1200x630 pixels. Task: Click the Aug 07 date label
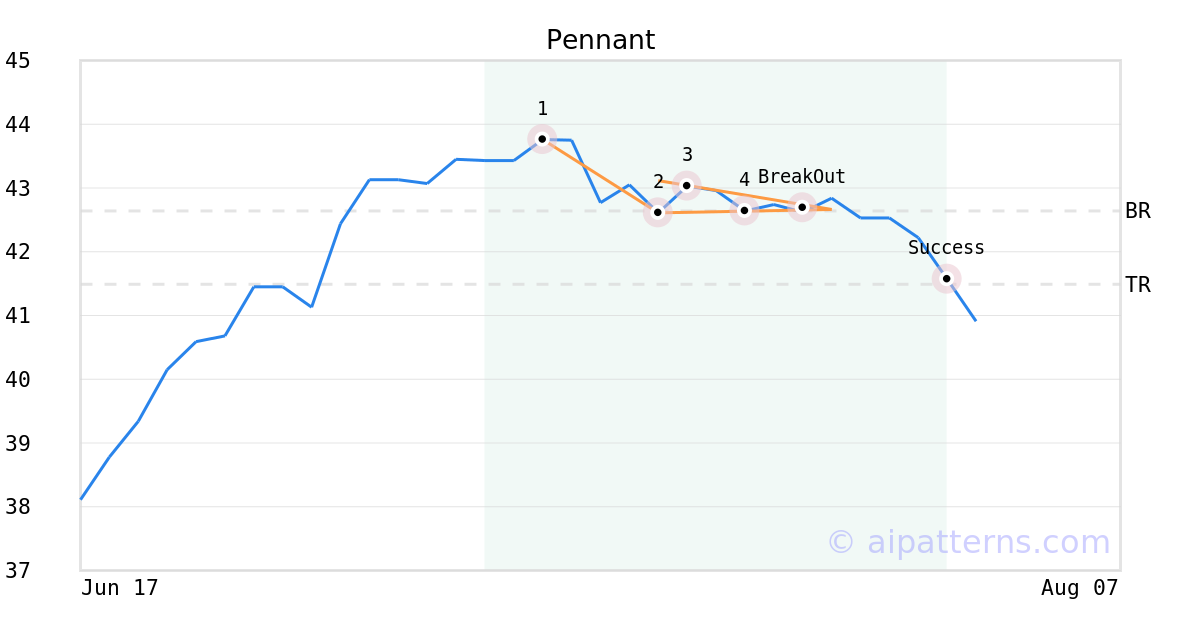(1079, 588)
